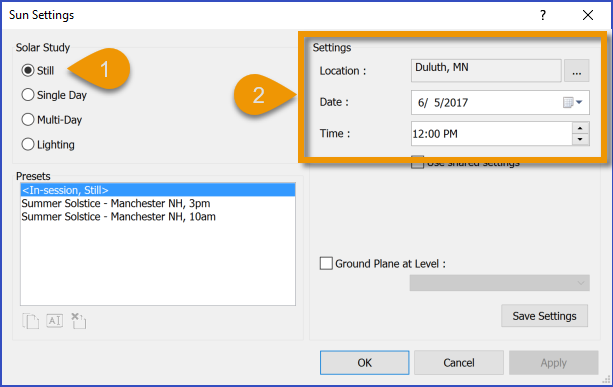Increase time with the up spinner arrow
The image size is (613, 387).
point(581,128)
